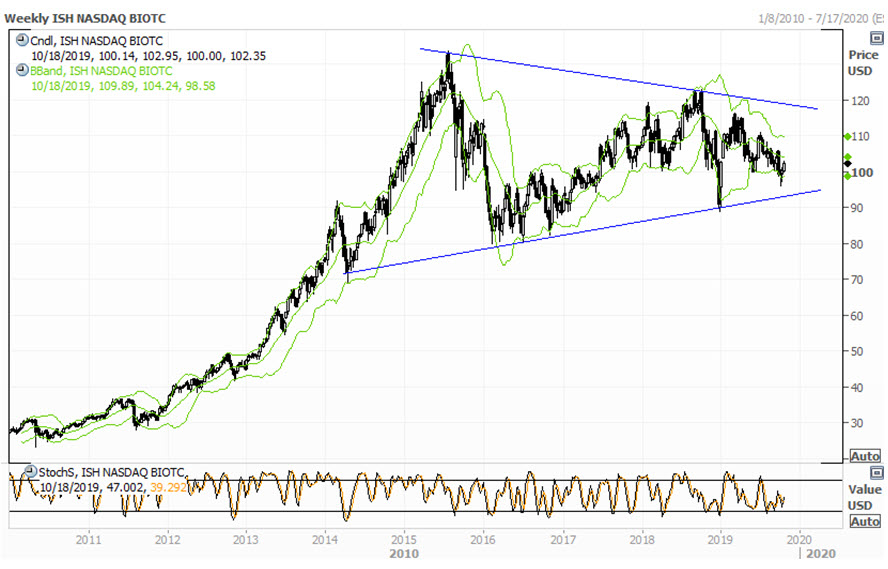The width and height of the screenshot is (888, 569).
Task: Click the 2014 year label on time axis
Action: coord(325,540)
